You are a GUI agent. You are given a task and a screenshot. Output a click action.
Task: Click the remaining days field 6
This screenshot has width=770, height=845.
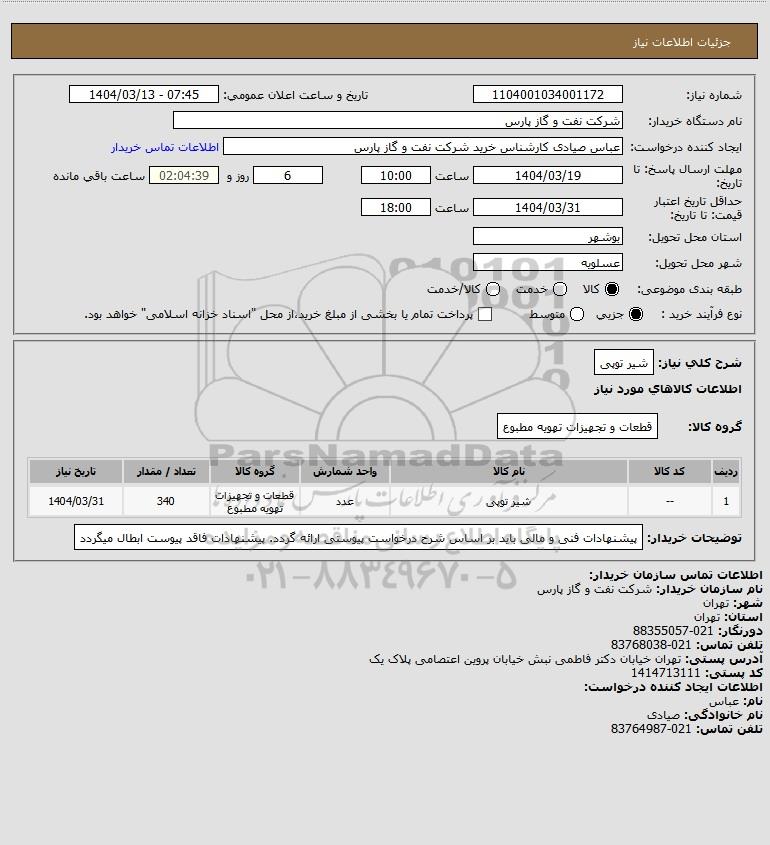[x=288, y=175]
